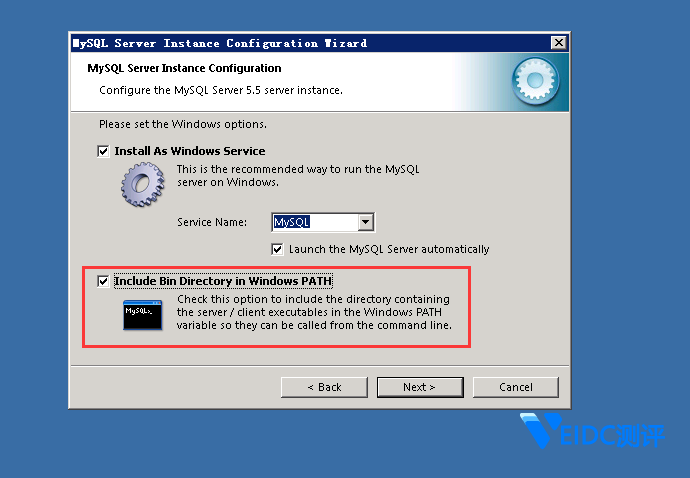Toggle Install As Windows Service checkbox
This screenshot has width=690, height=478.
pyautogui.click(x=103, y=151)
